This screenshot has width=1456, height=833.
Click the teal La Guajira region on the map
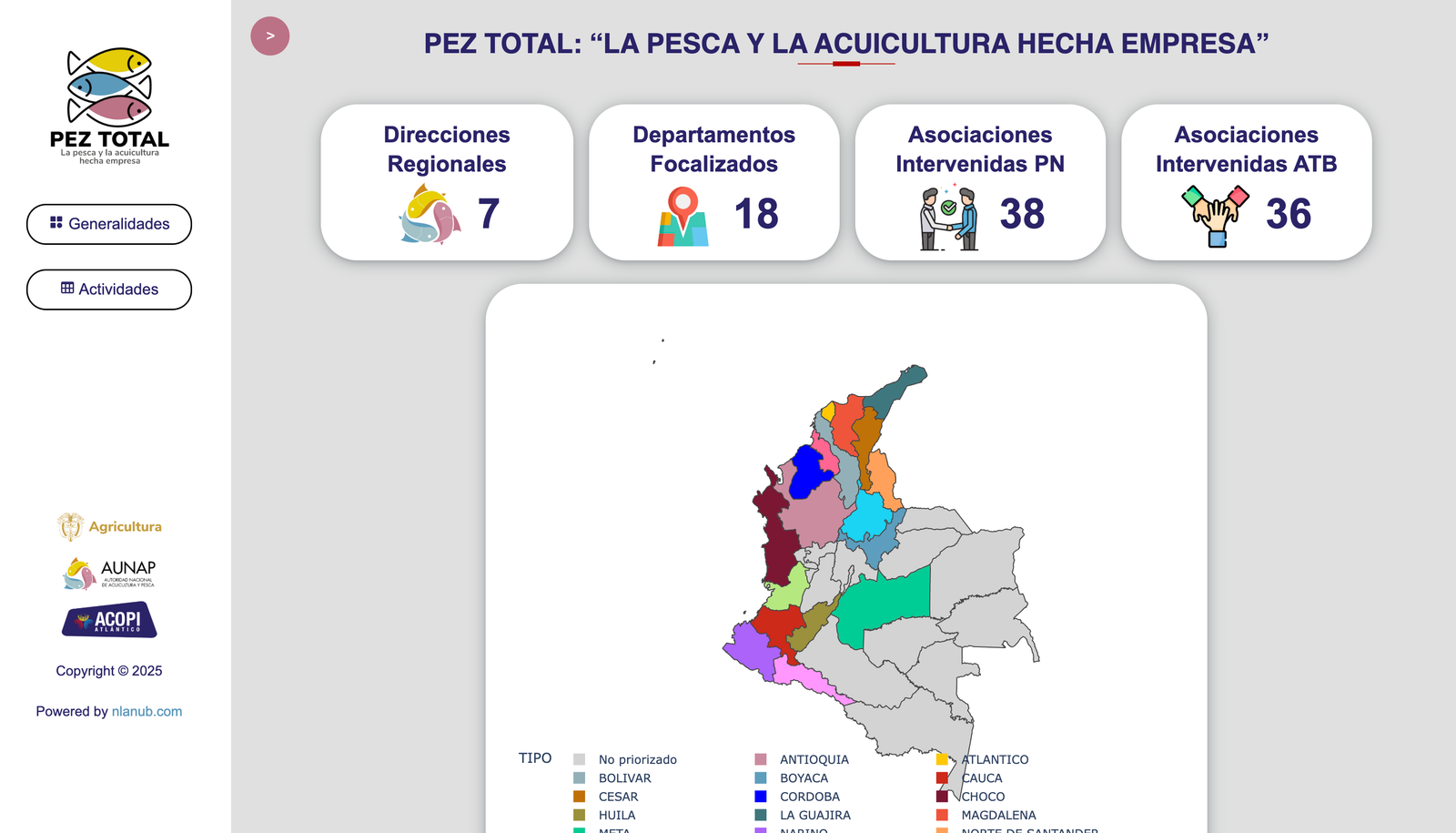click(896, 390)
